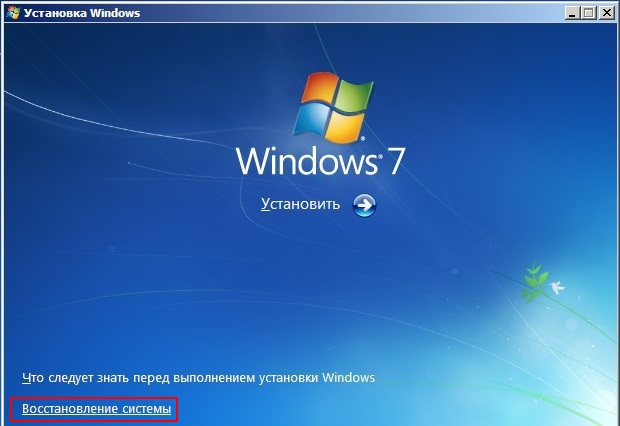This screenshot has width=620, height=426.
Task: Click the blue Install arrow icon
Action: [364, 205]
